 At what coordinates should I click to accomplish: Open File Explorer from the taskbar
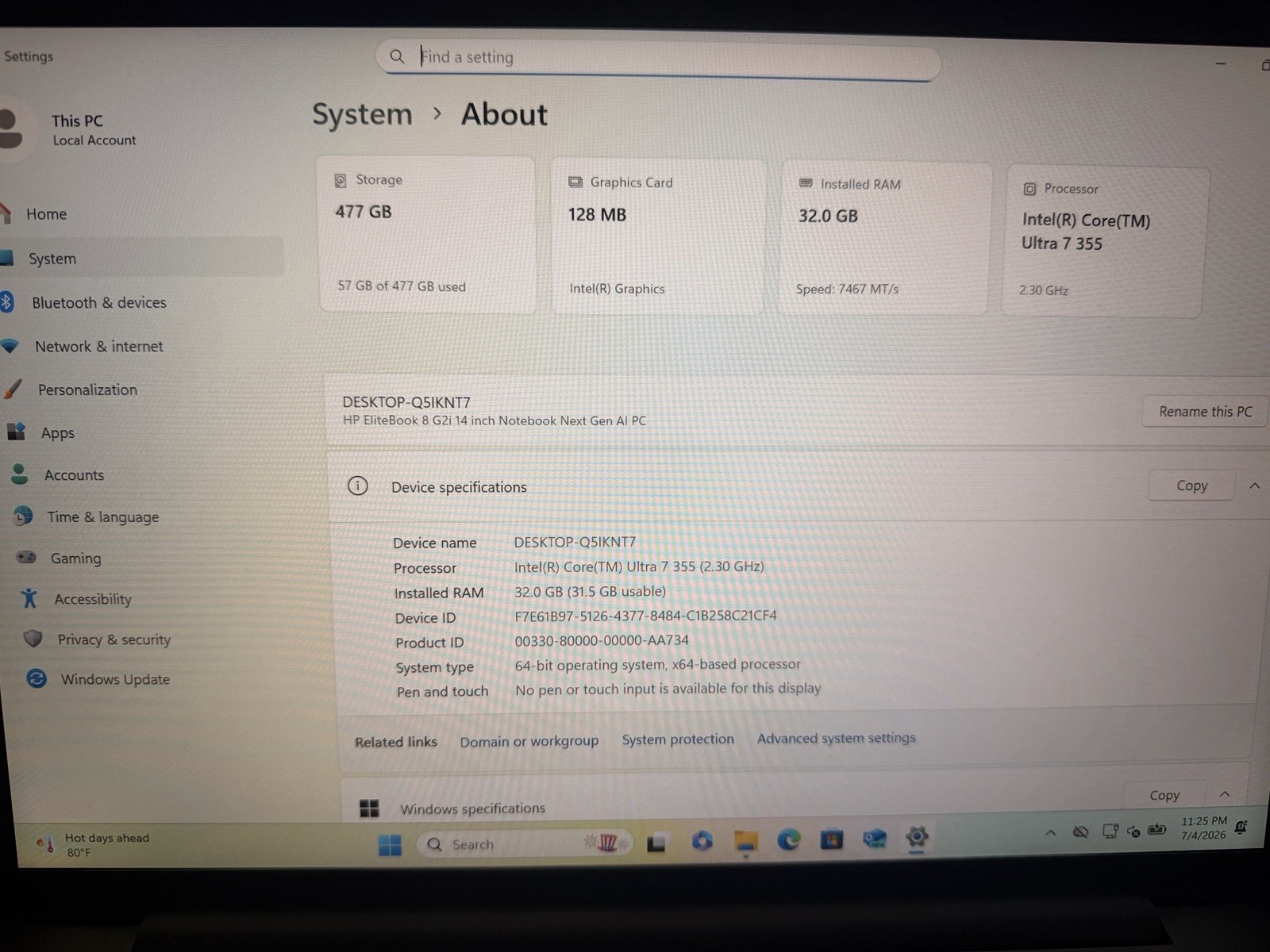[745, 840]
